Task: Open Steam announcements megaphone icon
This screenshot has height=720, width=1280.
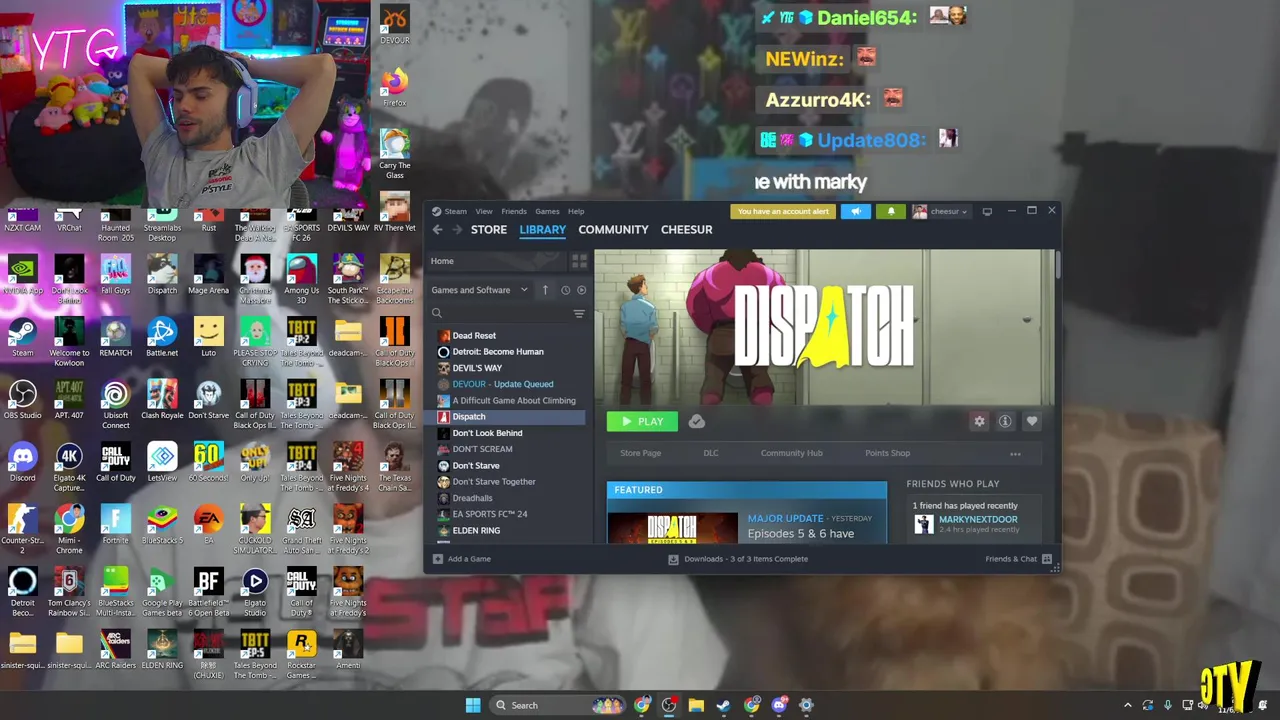Action: [856, 211]
